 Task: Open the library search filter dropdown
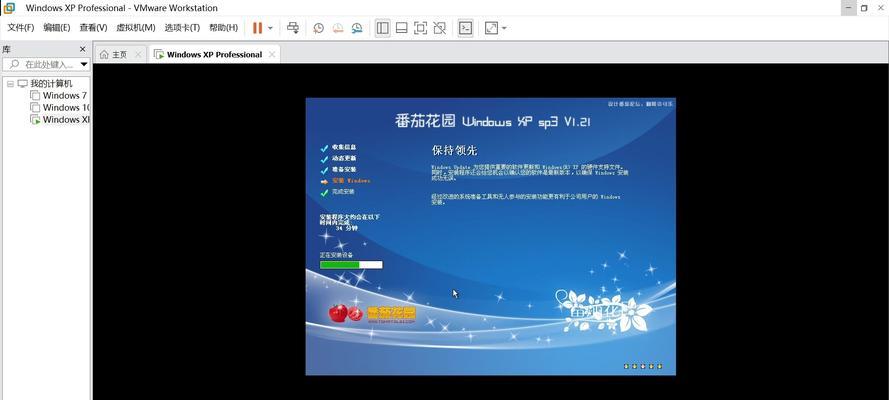point(84,65)
